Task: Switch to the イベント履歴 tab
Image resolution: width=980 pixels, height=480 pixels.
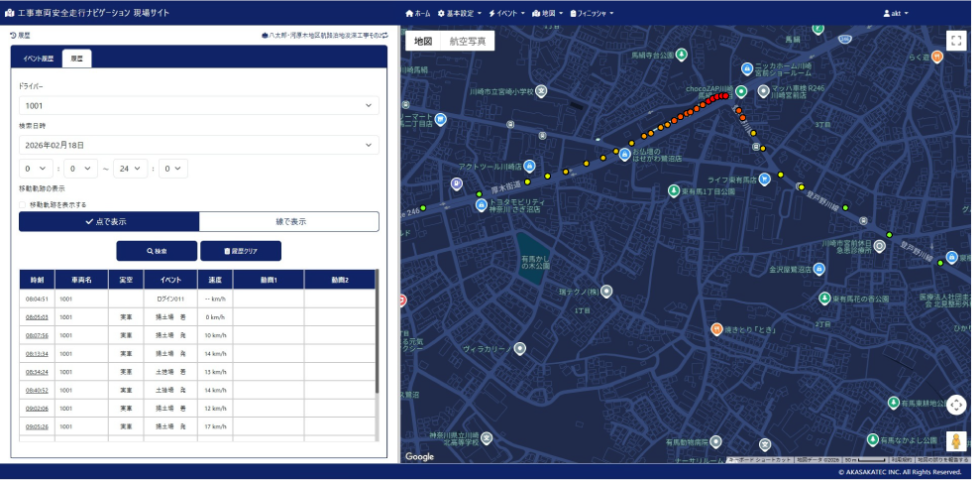Action: click(39, 59)
